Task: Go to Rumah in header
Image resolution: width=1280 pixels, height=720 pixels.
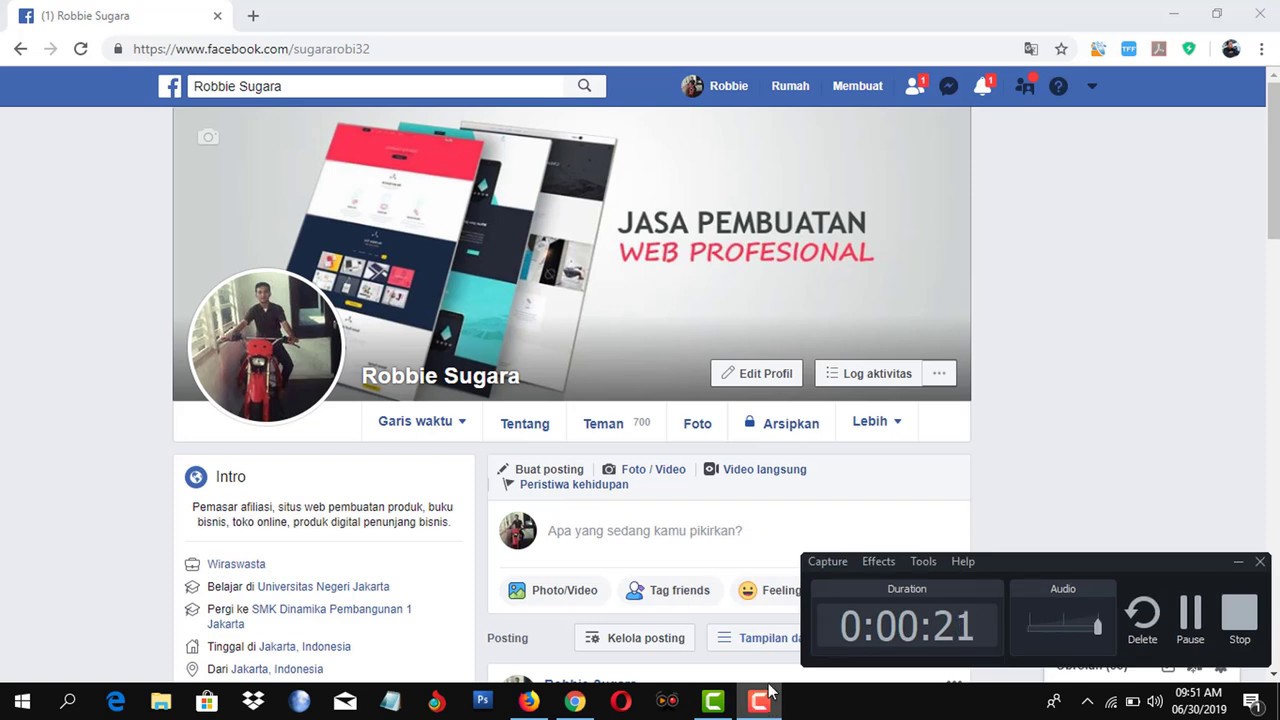Action: (790, 86)
